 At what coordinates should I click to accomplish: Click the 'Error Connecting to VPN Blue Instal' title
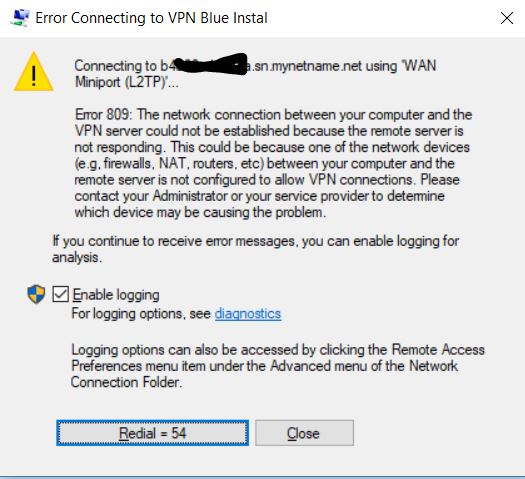click(151, 18)
